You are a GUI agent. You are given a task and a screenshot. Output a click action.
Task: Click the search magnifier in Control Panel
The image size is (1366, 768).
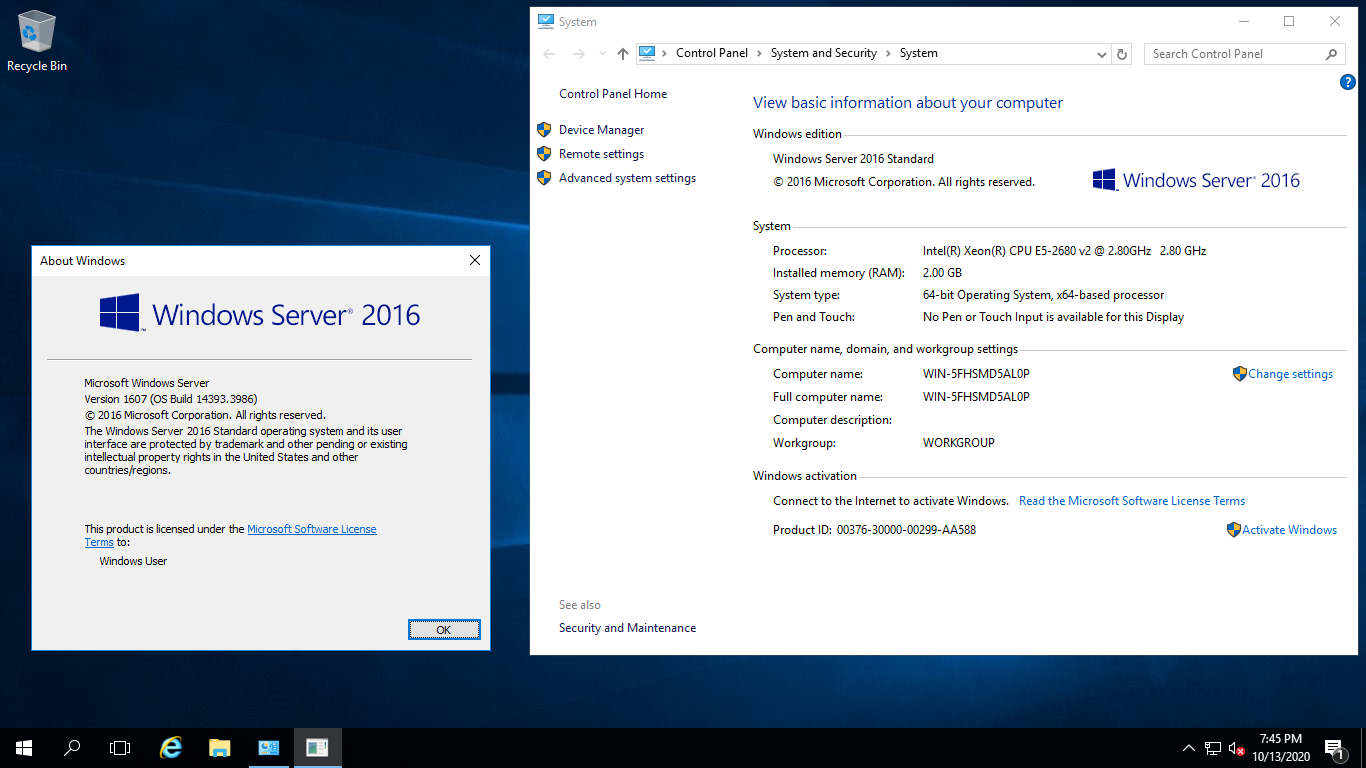click(x=1332, y=54)
